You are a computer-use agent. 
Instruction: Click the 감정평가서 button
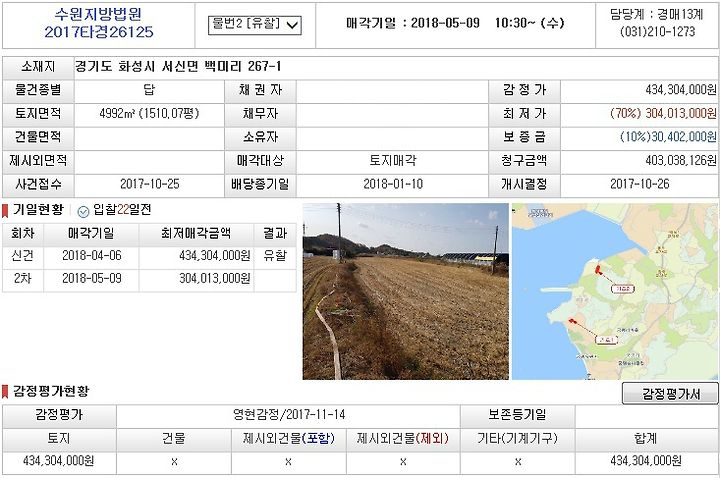(670, 394)
